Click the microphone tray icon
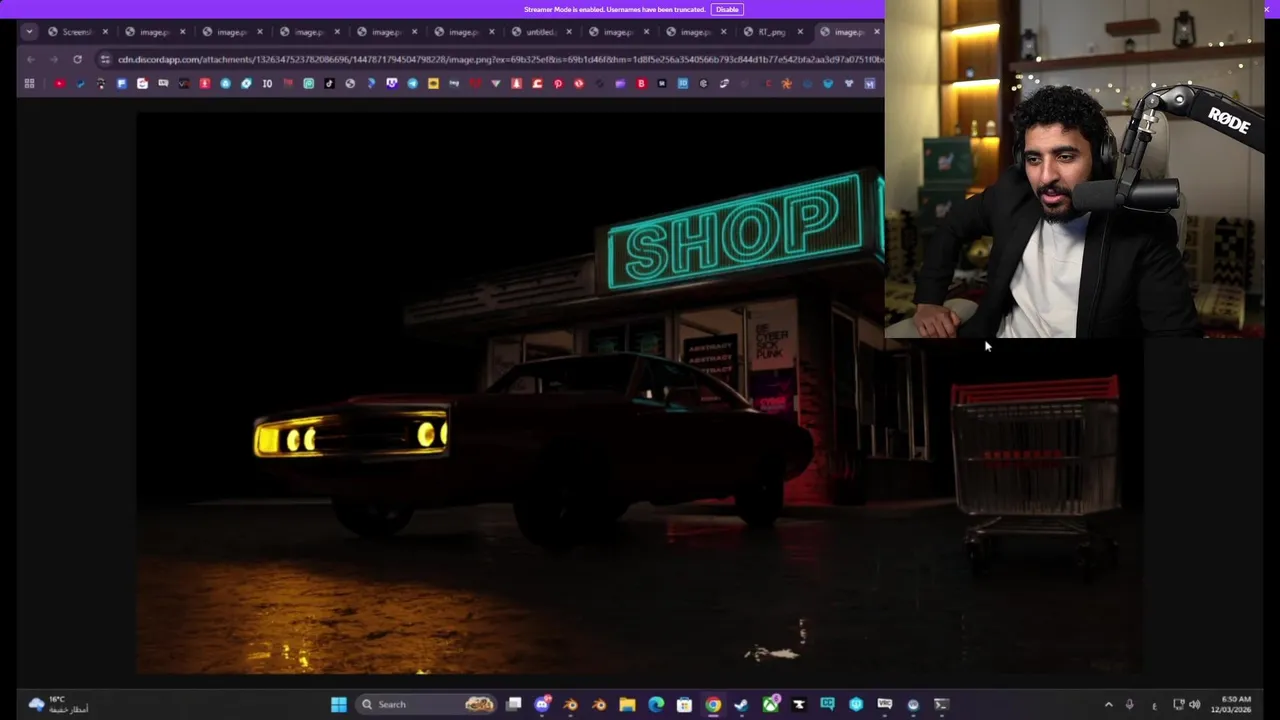 pyautogui.click(x=1130, y=704)
